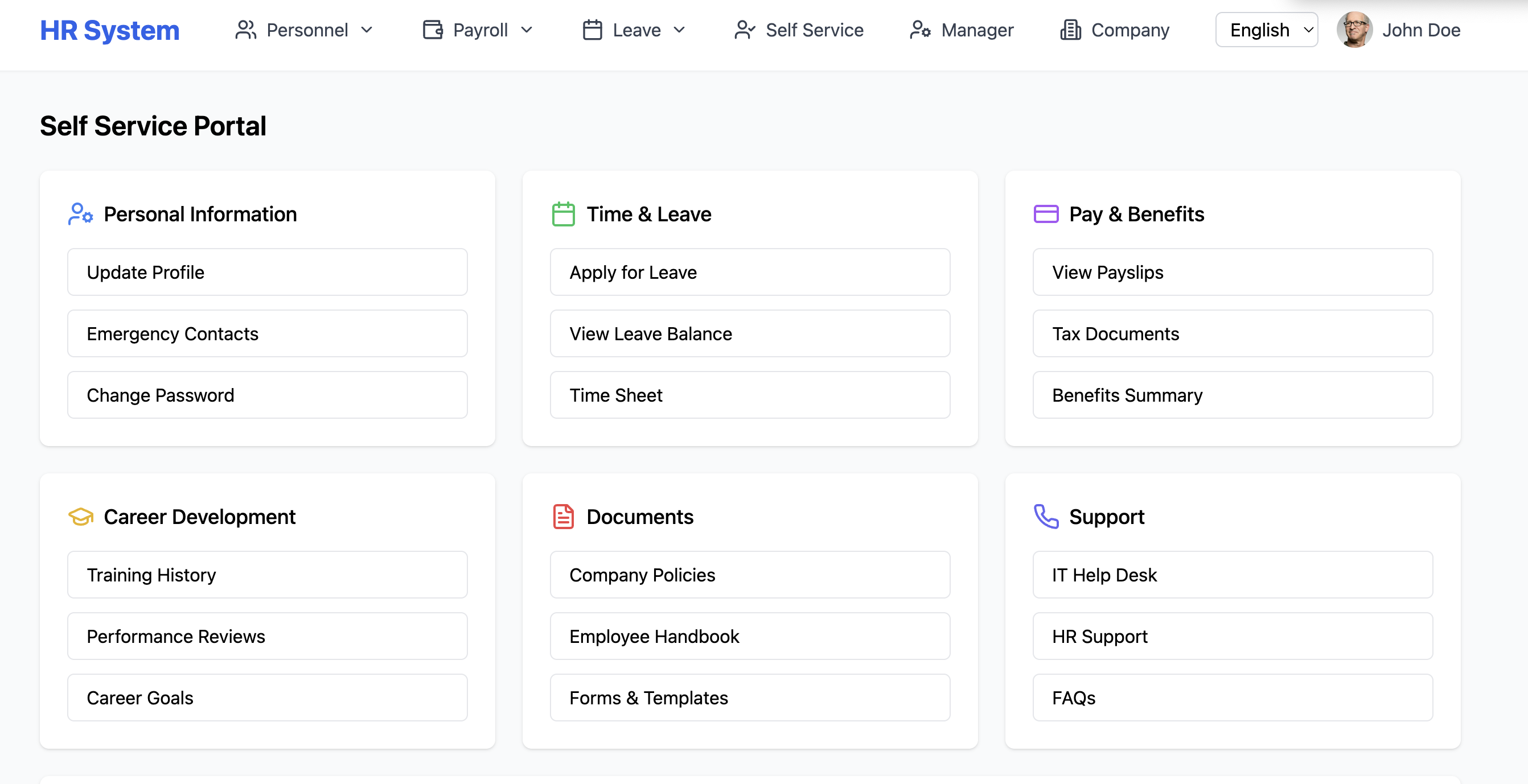Click the Leave calendar icon in navbar
Image resolution: width=1528 pixels, height=784 pixels.
(x=593, y=30)
